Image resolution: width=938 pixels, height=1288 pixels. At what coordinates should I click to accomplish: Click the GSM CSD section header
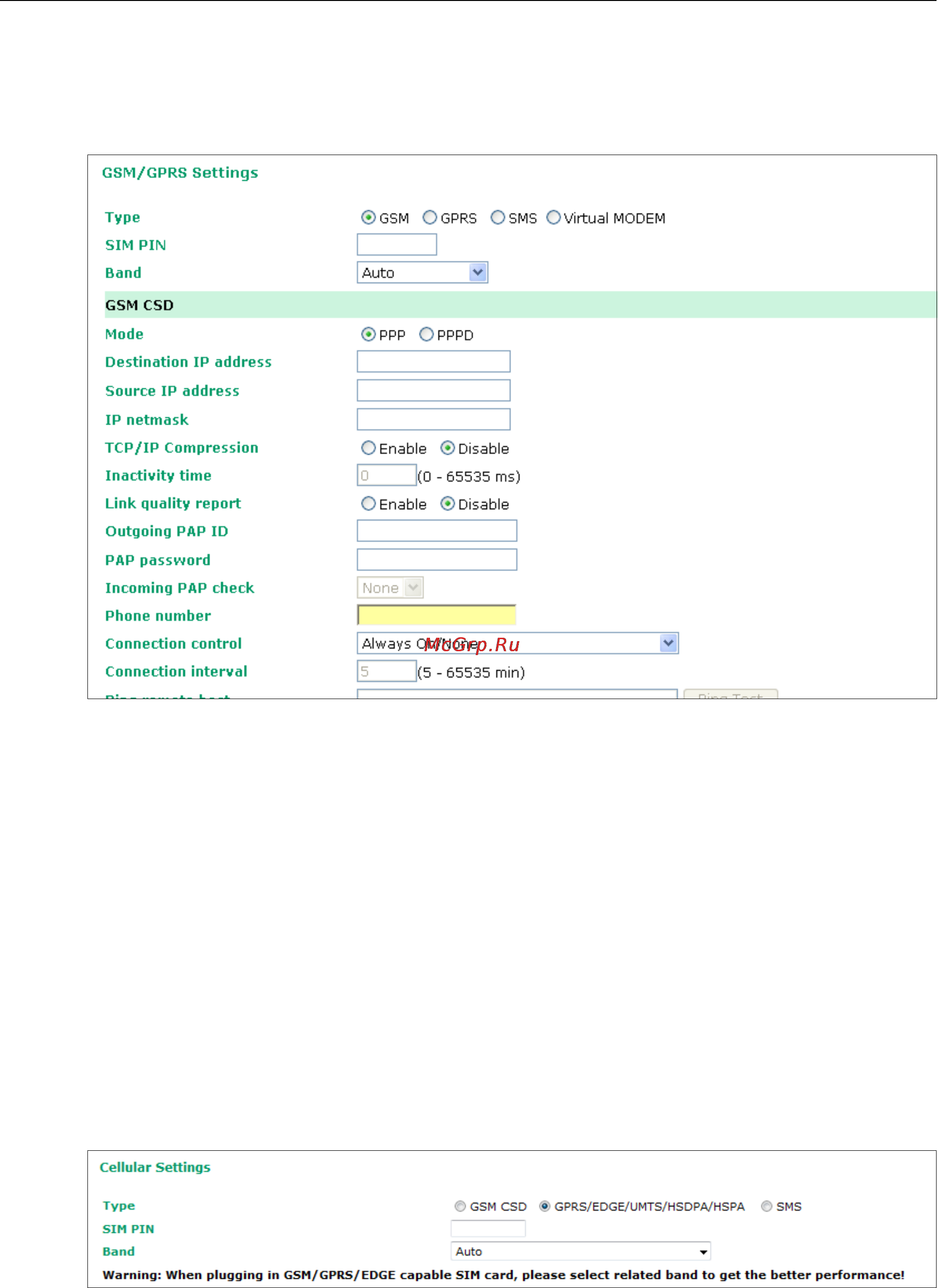pyautogui.click(x=521, y=305)
